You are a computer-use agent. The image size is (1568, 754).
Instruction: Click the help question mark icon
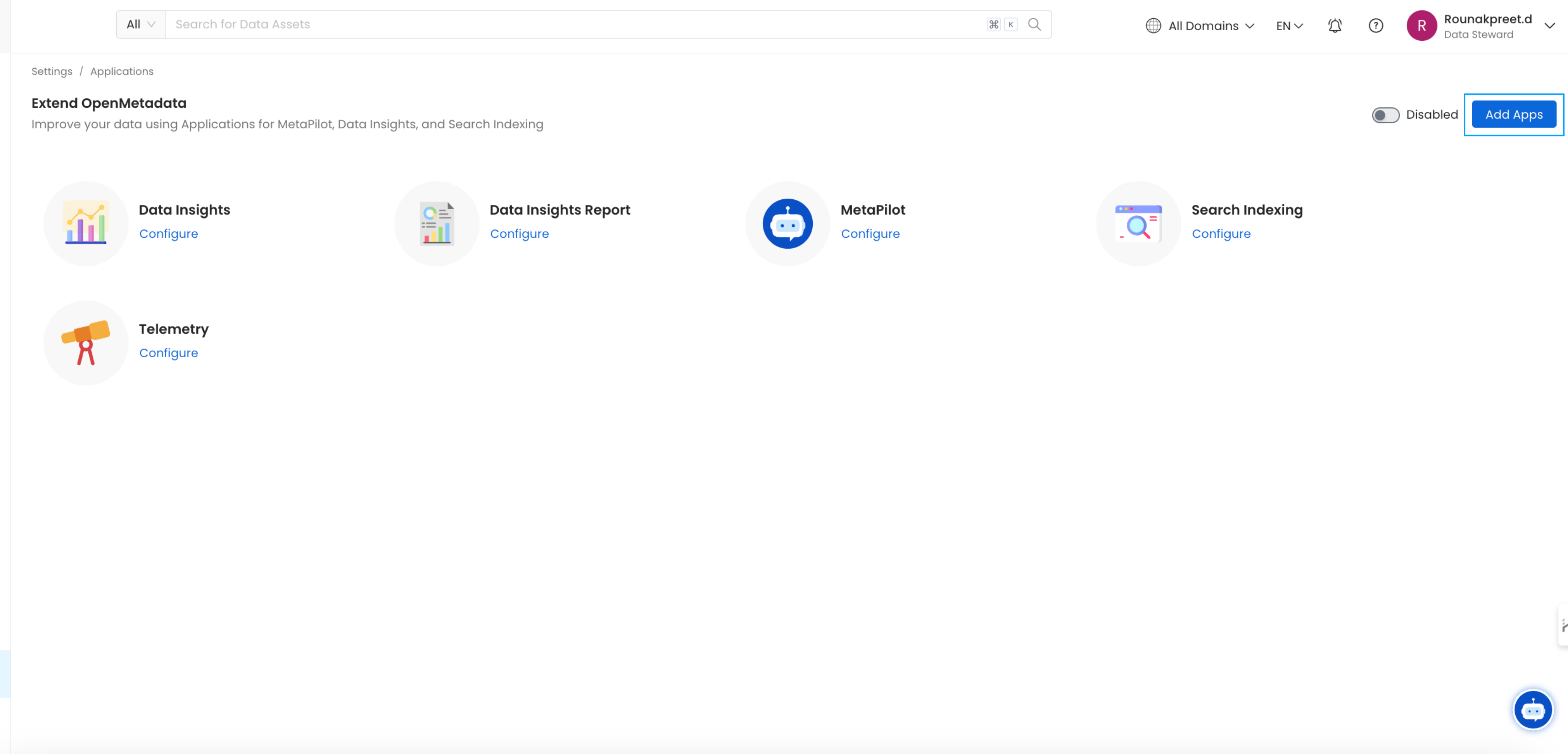(x=1376, y=25)
